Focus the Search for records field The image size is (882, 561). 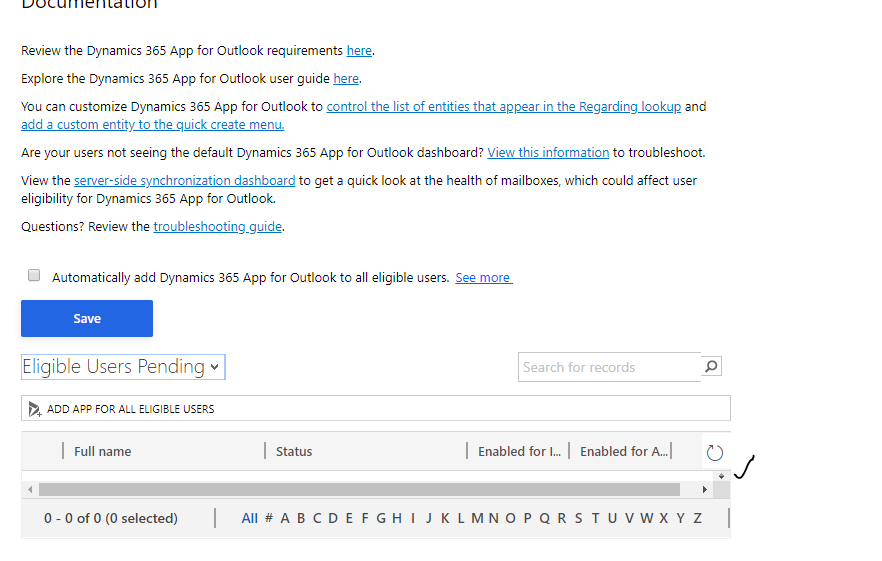[609, 367]
